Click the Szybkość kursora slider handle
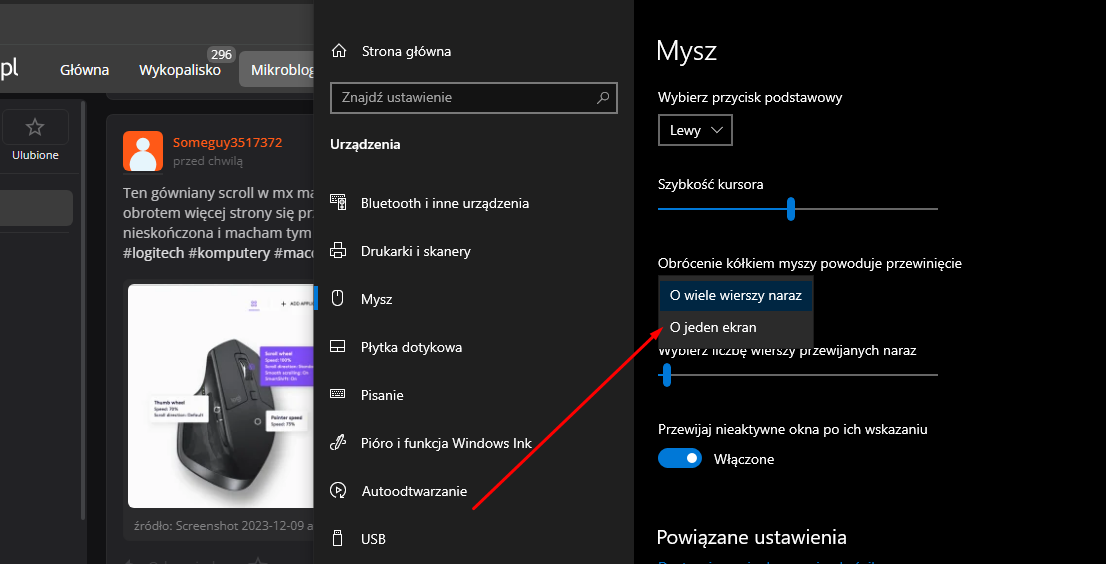 [x=791, y=208]
